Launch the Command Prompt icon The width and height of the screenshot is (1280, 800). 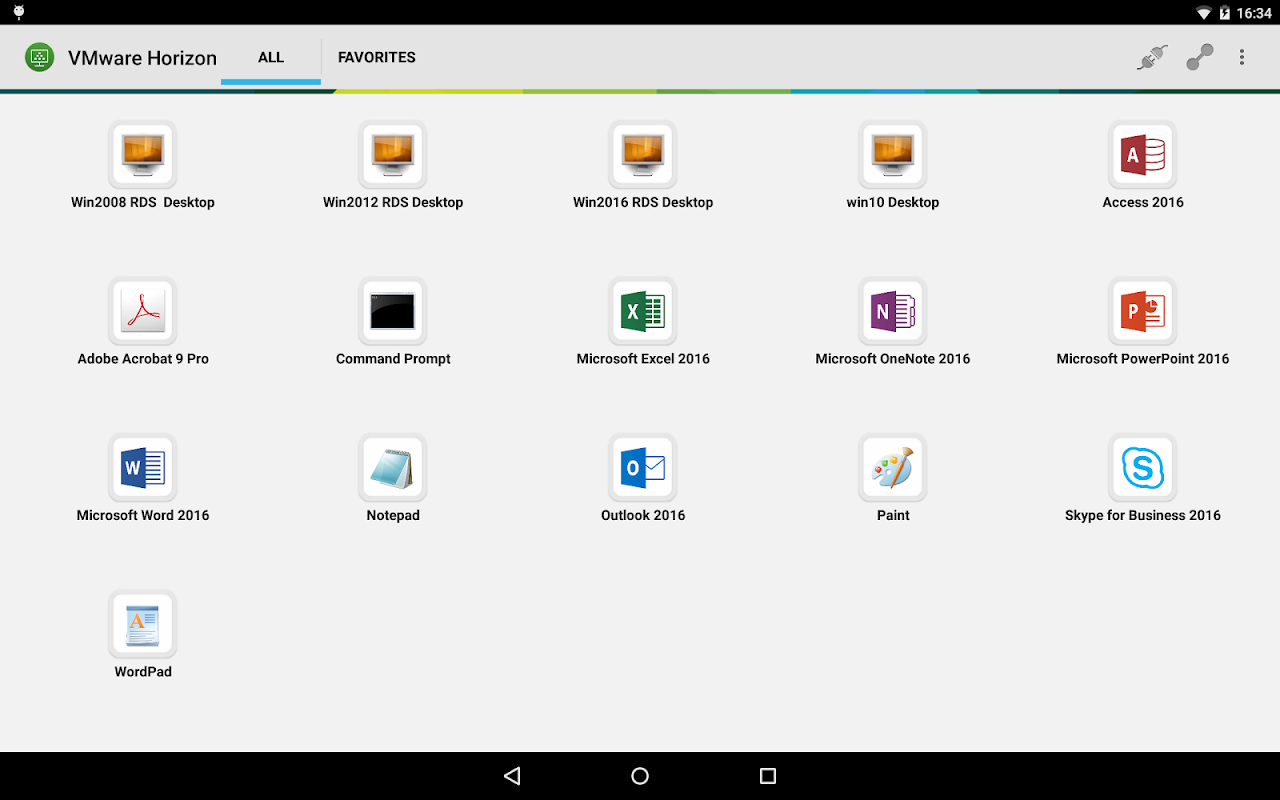[x=393, y=311]
